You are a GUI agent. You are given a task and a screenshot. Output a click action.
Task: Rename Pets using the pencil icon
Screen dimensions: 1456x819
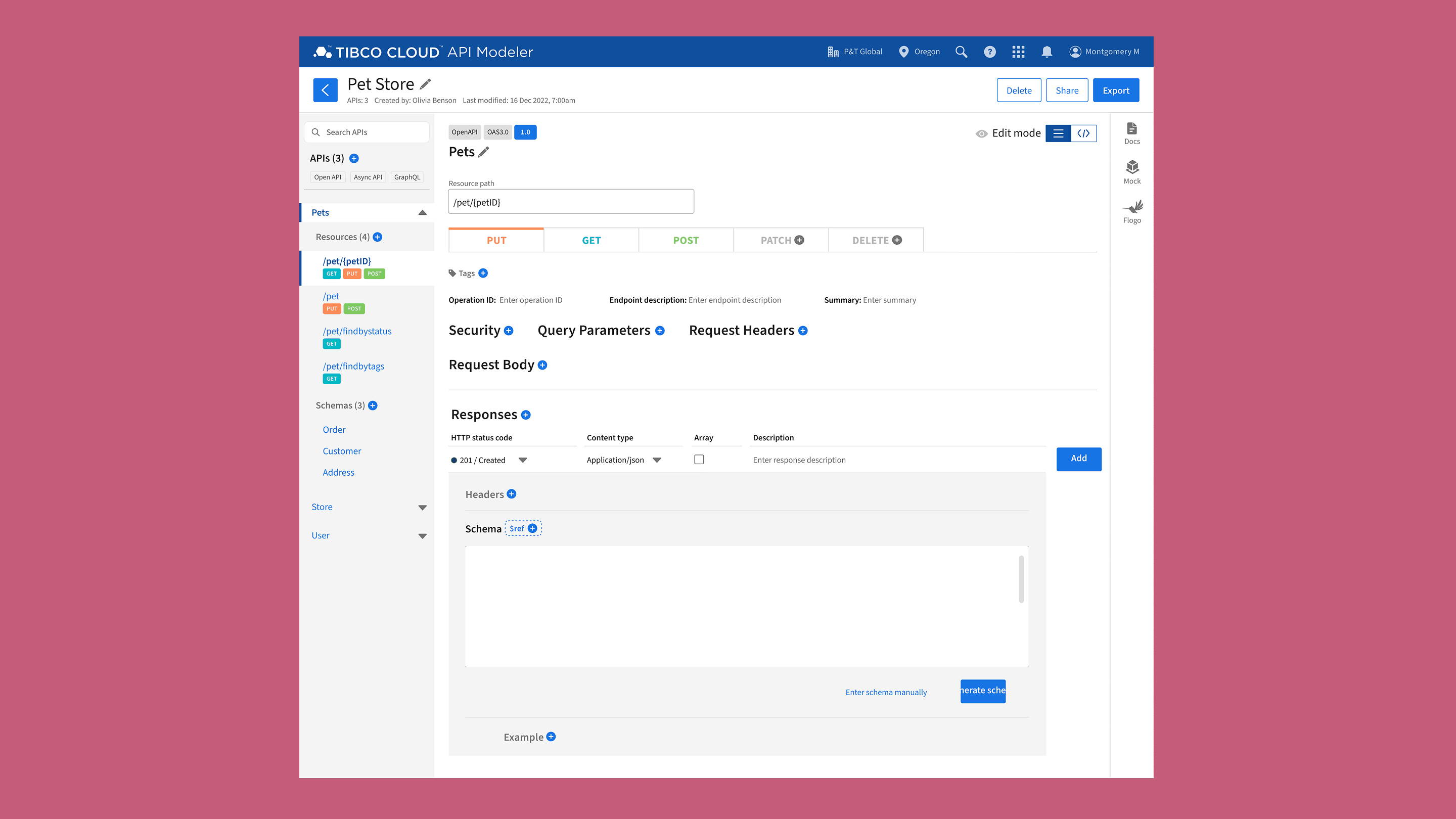[484, 152]
